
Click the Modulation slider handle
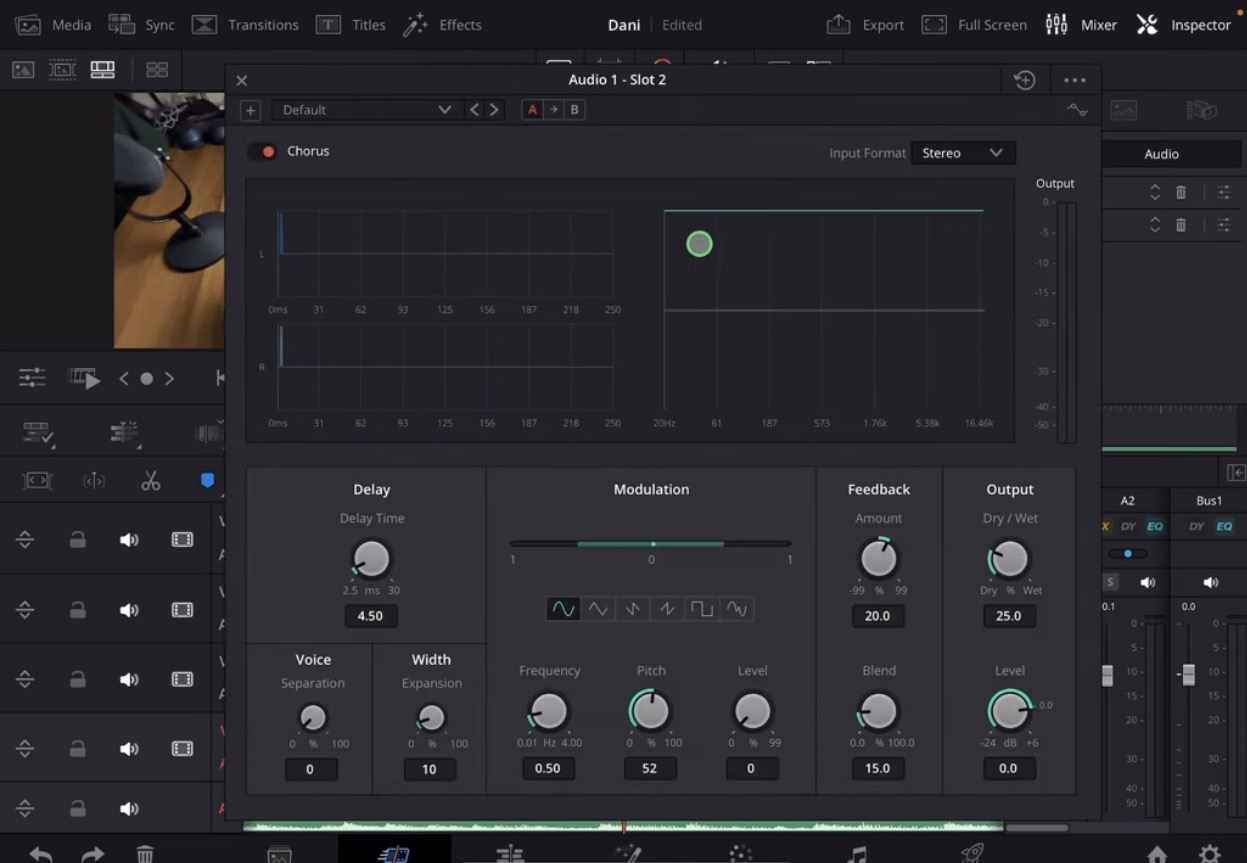coord(652,545)
